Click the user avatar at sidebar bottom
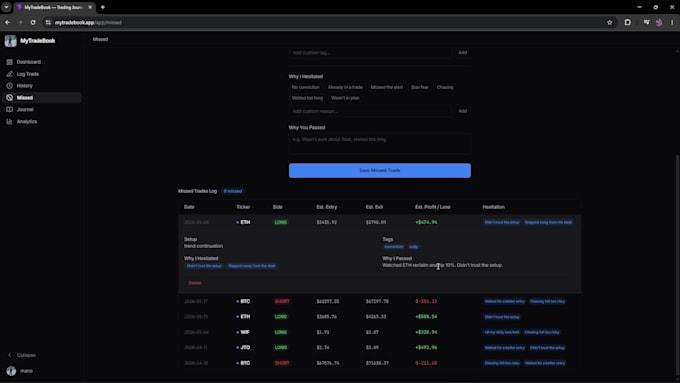 (x=11, y=371)
